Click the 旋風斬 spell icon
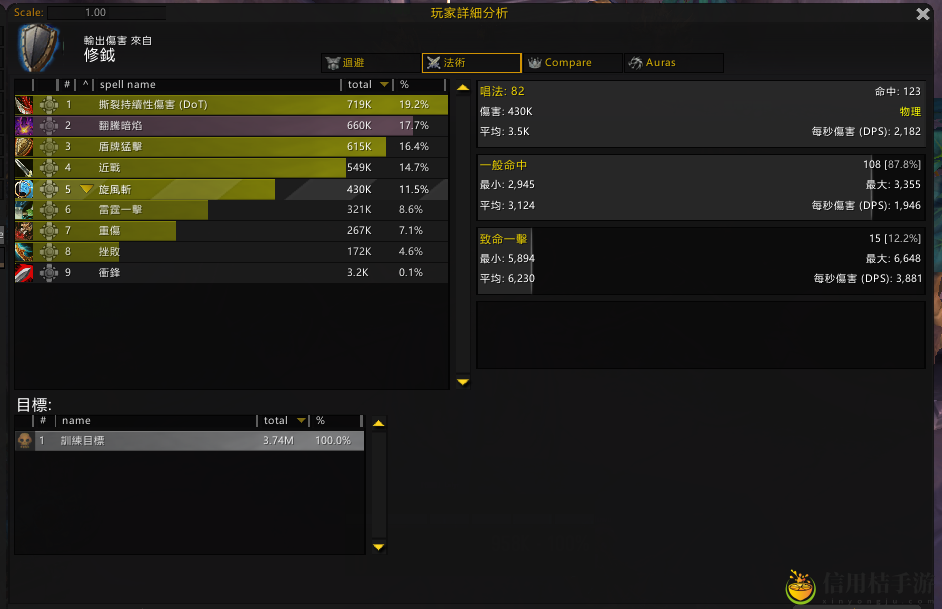The width and height of the screenshot is (942, 609). (24, 189)
